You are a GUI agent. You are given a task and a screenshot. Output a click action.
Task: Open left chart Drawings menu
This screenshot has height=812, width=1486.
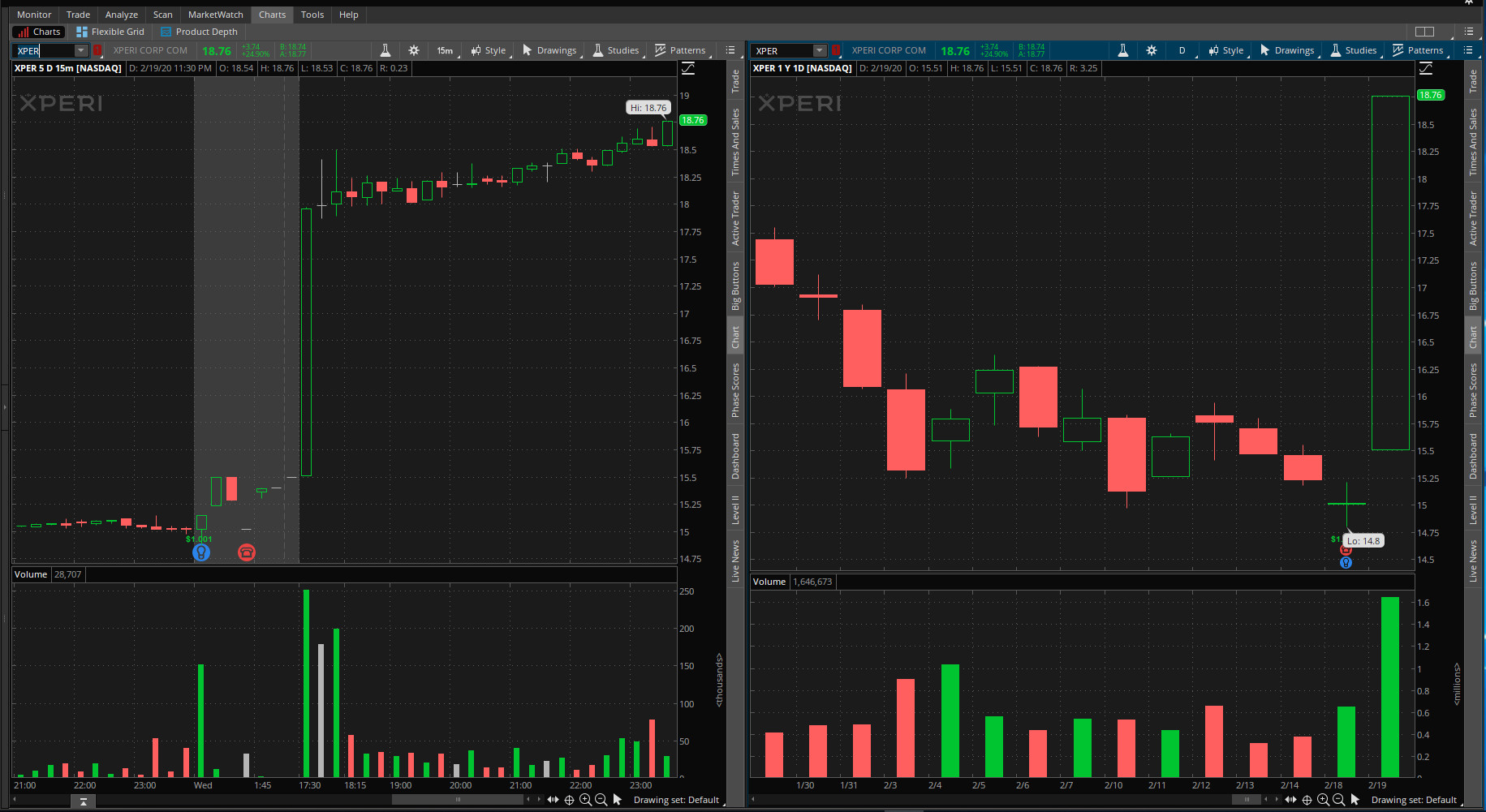point(550,50)
